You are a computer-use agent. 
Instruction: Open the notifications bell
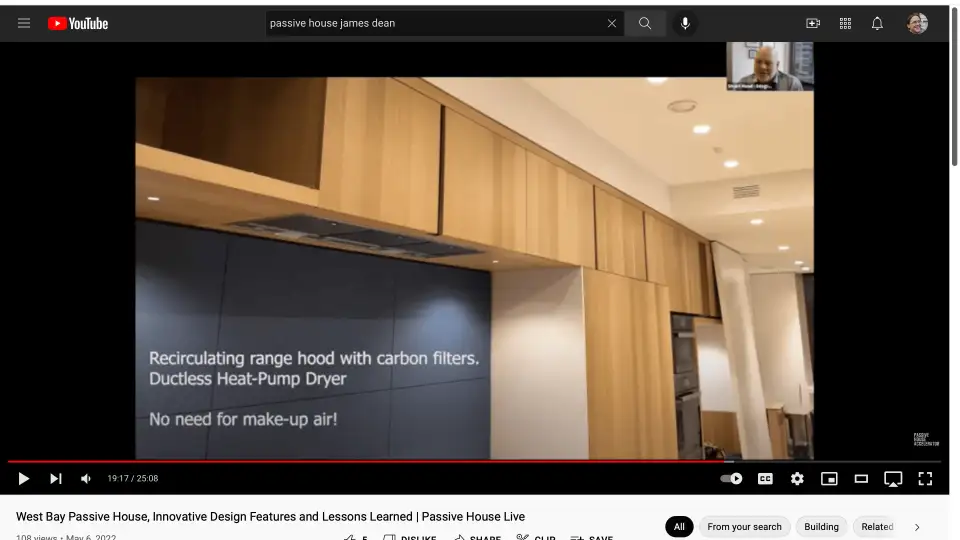[x=877, y=23]
